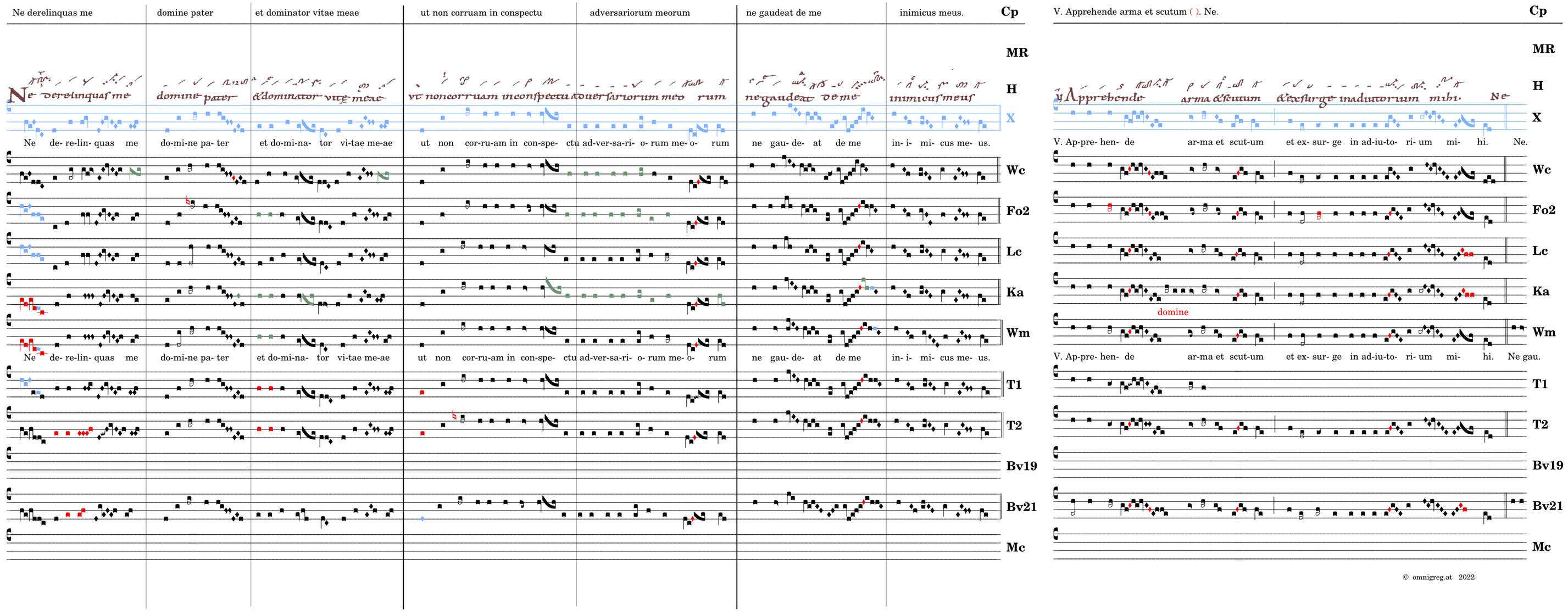This screenshot has height=615, width=1568.
Task: Select the 'inimicus meus.' header
Action: pyautogui.click(x=931, y=13)
